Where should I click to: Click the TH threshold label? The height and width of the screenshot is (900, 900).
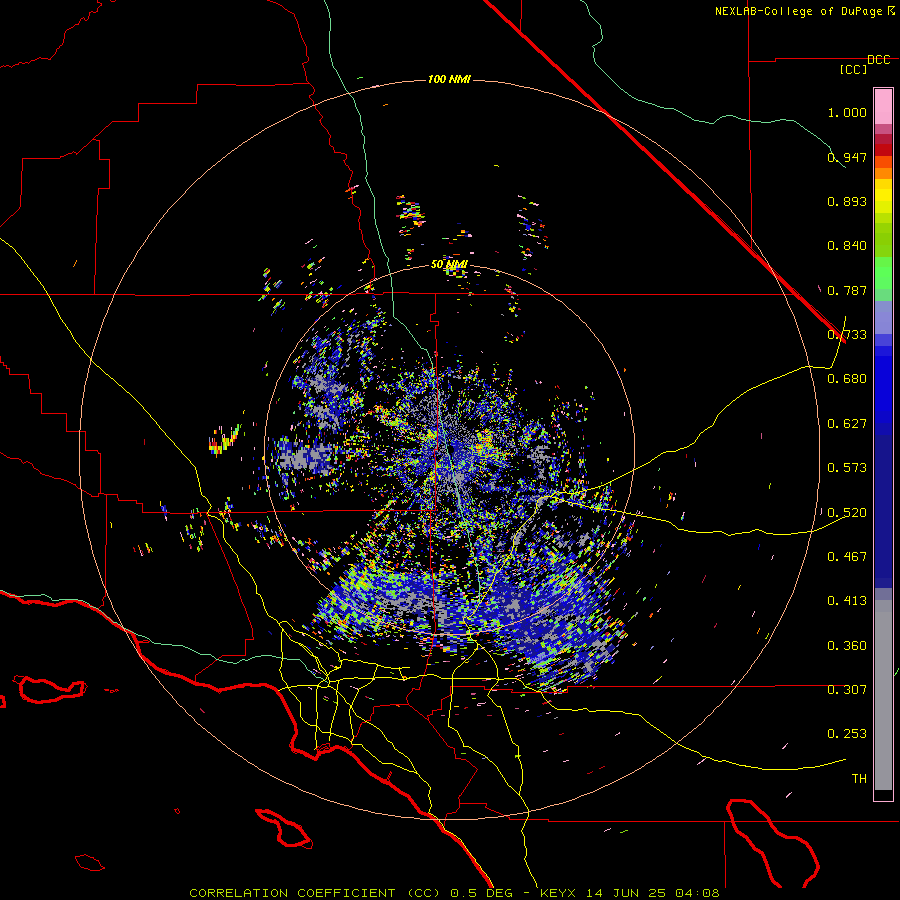[x=859, y=779]
